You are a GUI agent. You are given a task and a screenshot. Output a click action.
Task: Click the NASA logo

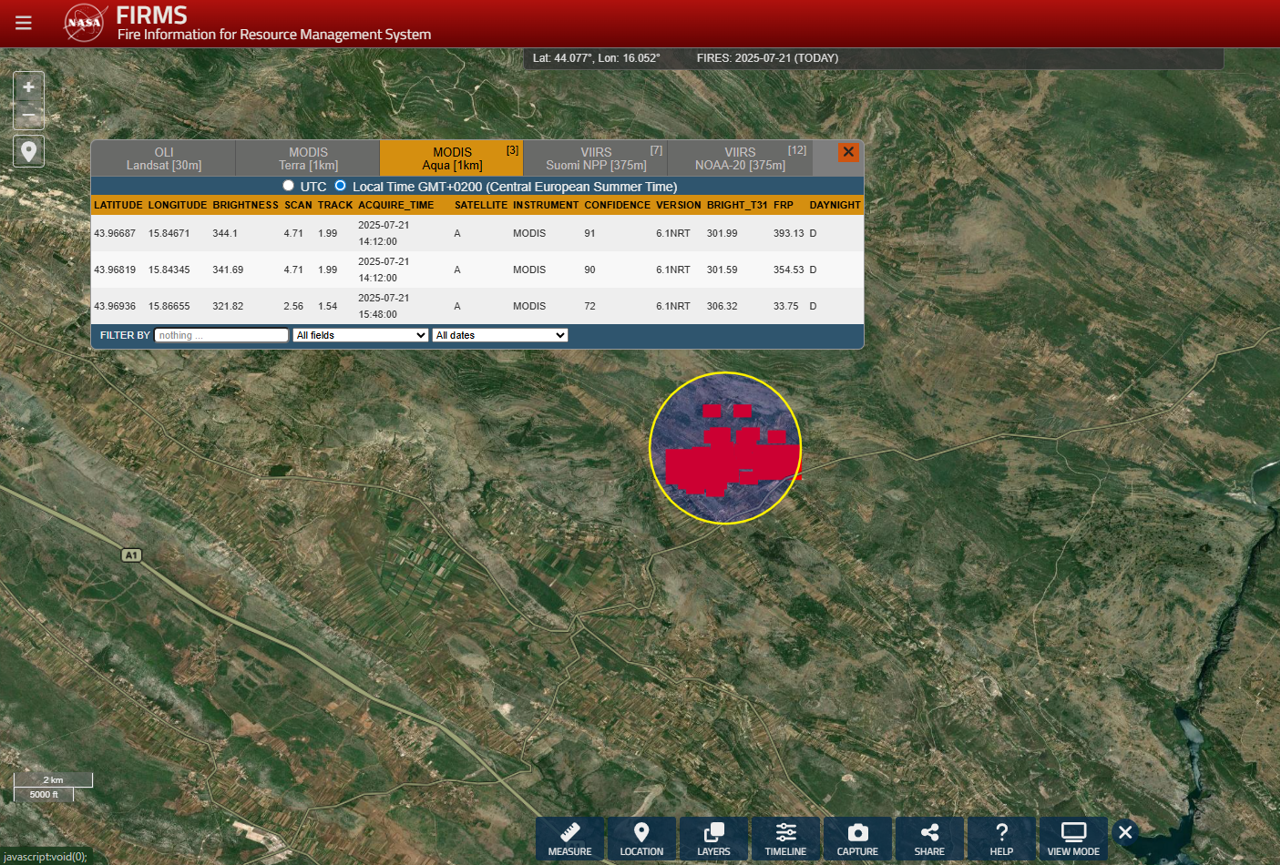click(85, 22)
